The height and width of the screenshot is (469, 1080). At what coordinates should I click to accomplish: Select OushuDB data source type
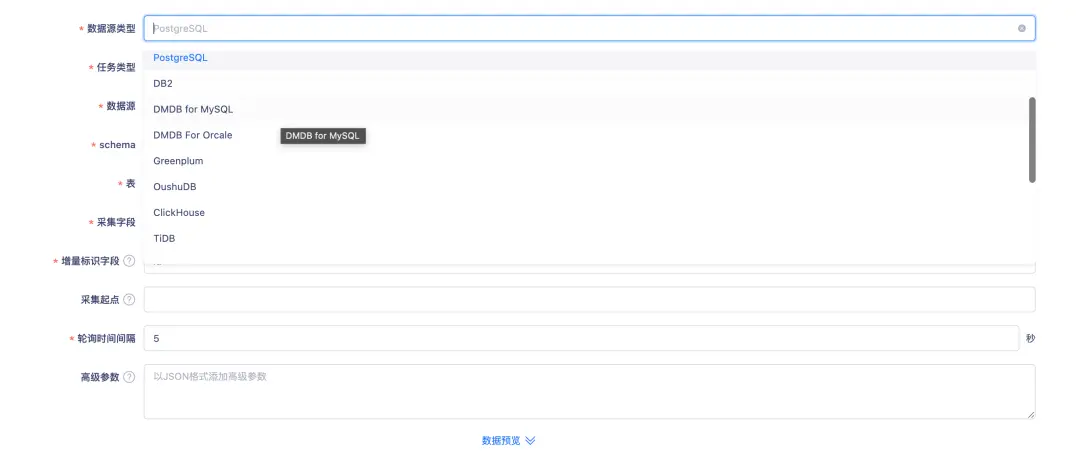coord(590,187)
